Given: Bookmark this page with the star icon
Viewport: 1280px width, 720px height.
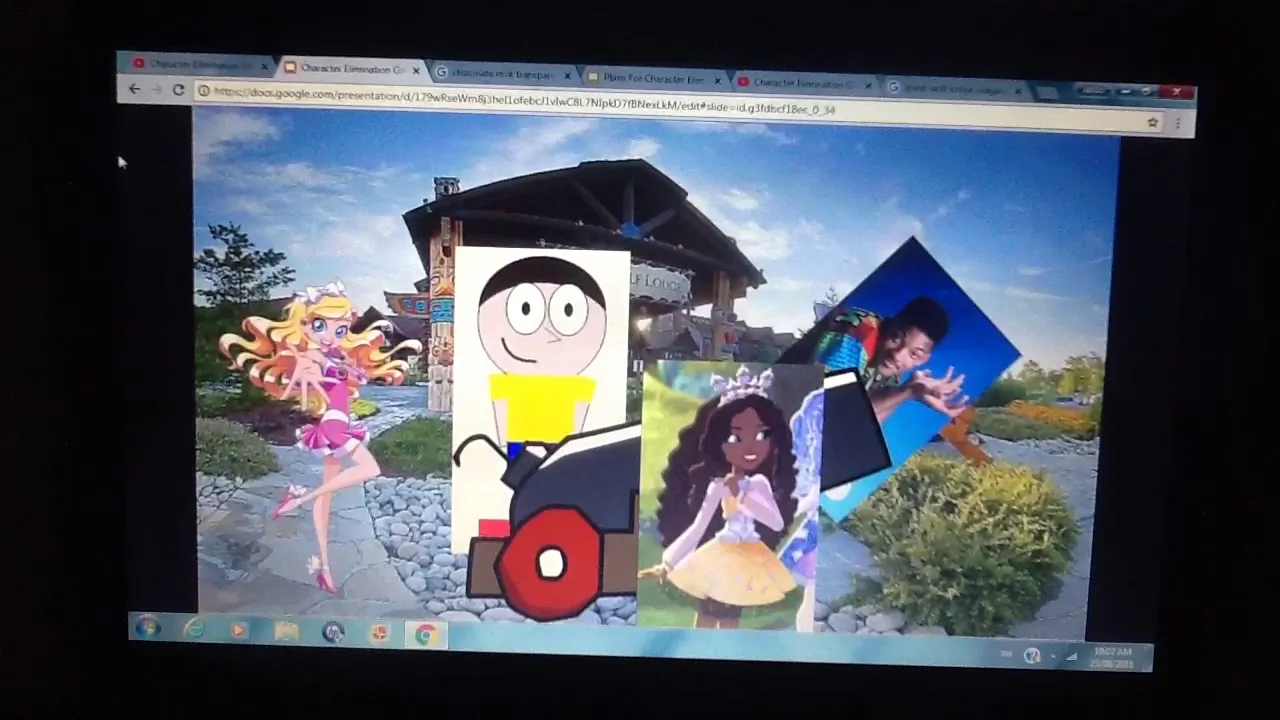Looking at the screenshot, I should (1152, 122).
